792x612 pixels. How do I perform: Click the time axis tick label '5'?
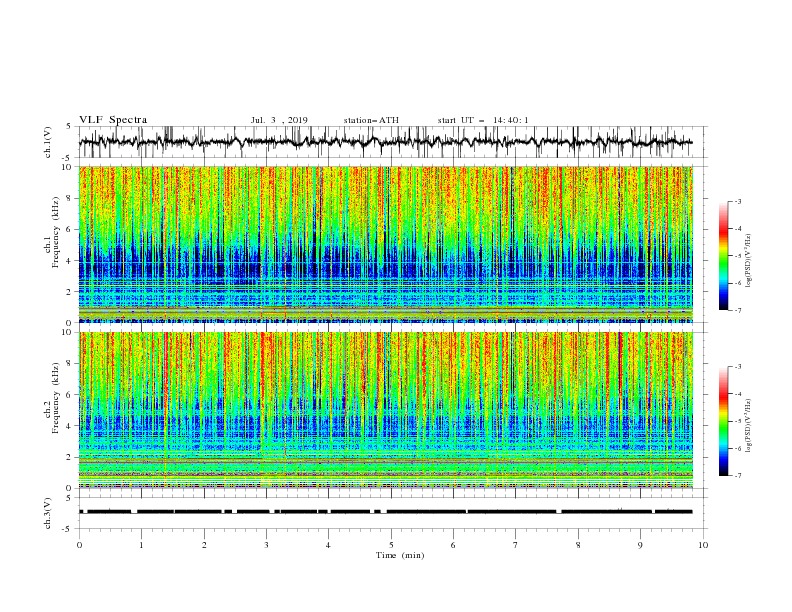[391, 545]
